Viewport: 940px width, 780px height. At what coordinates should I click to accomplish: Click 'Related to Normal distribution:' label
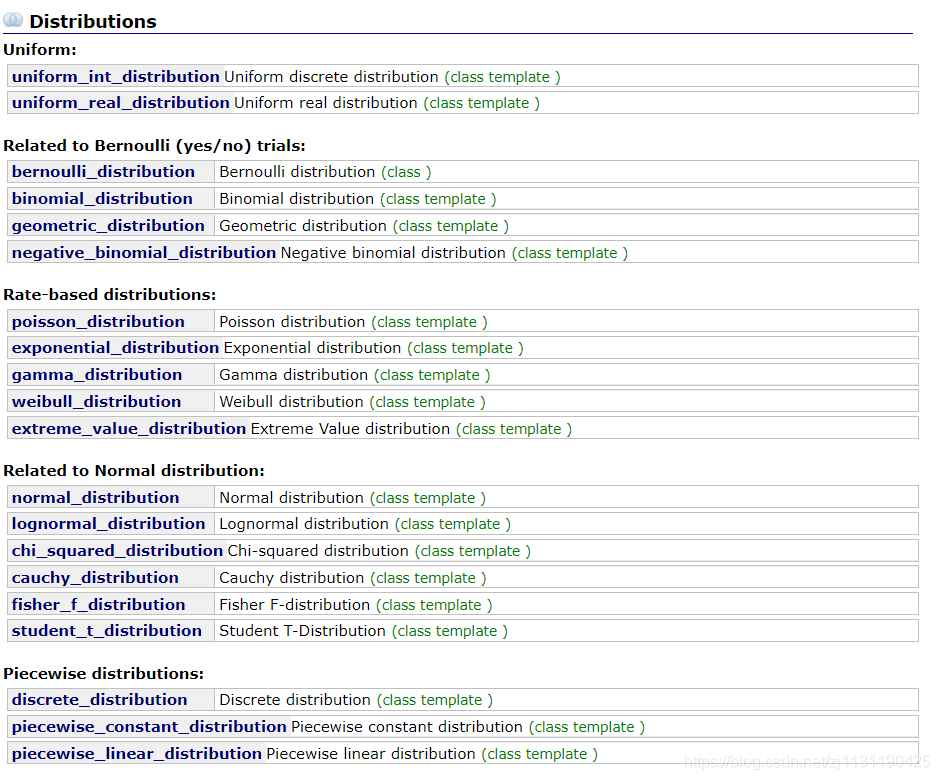(134, 471)
